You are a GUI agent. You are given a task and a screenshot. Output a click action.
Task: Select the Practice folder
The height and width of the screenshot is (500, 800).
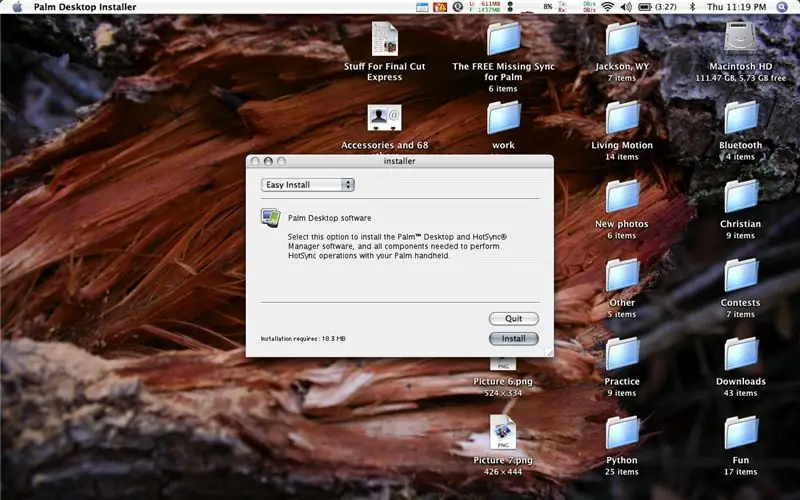tap(622, 354)
